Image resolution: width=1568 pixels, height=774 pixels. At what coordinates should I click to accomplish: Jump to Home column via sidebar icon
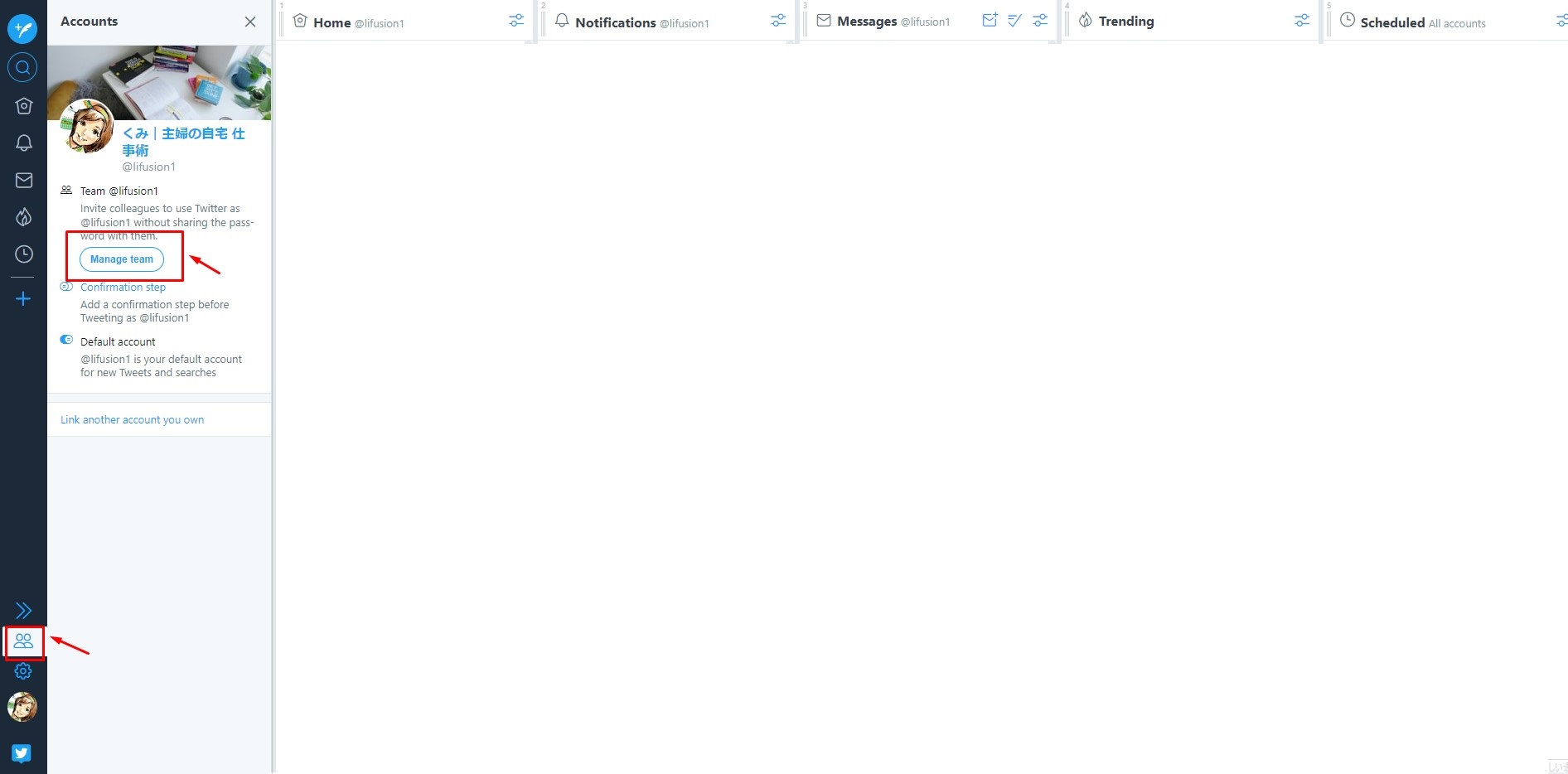[x=24, y=106]
